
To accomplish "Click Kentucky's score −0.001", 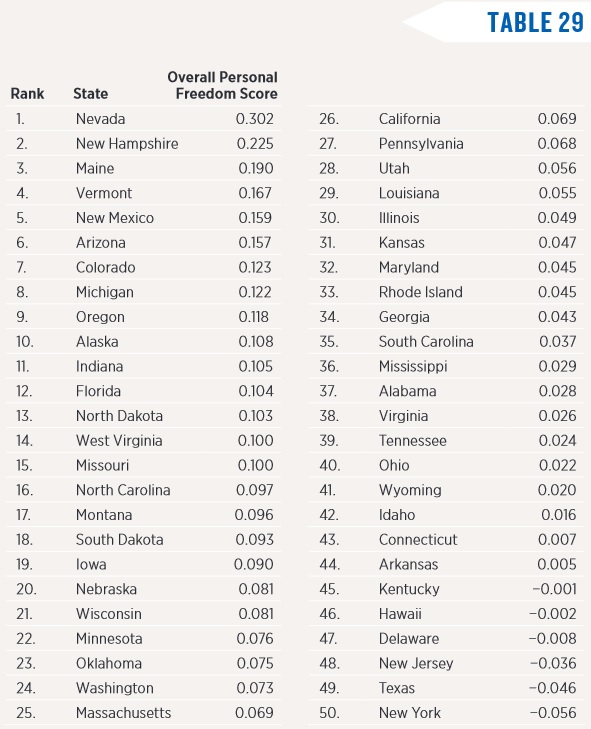I will pyautogui.click(x=554, y=589).
